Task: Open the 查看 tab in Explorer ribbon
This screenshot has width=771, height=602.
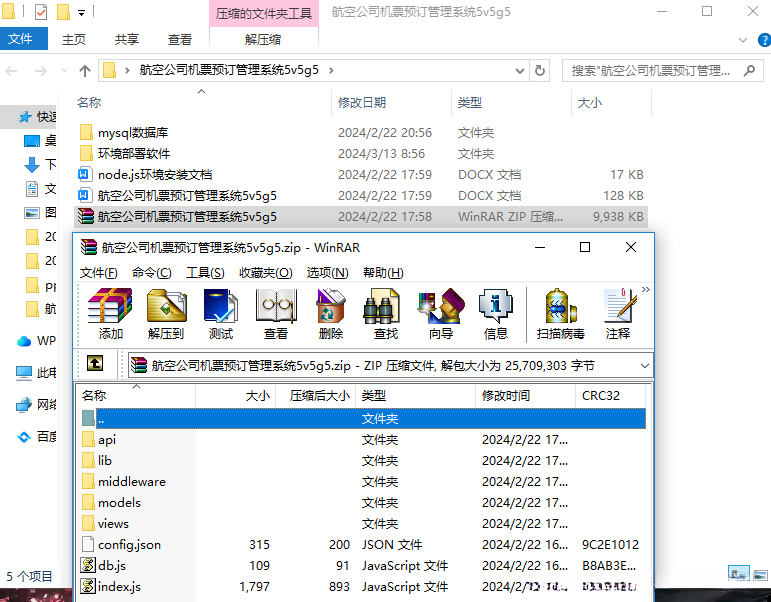Action: [180, 39]
